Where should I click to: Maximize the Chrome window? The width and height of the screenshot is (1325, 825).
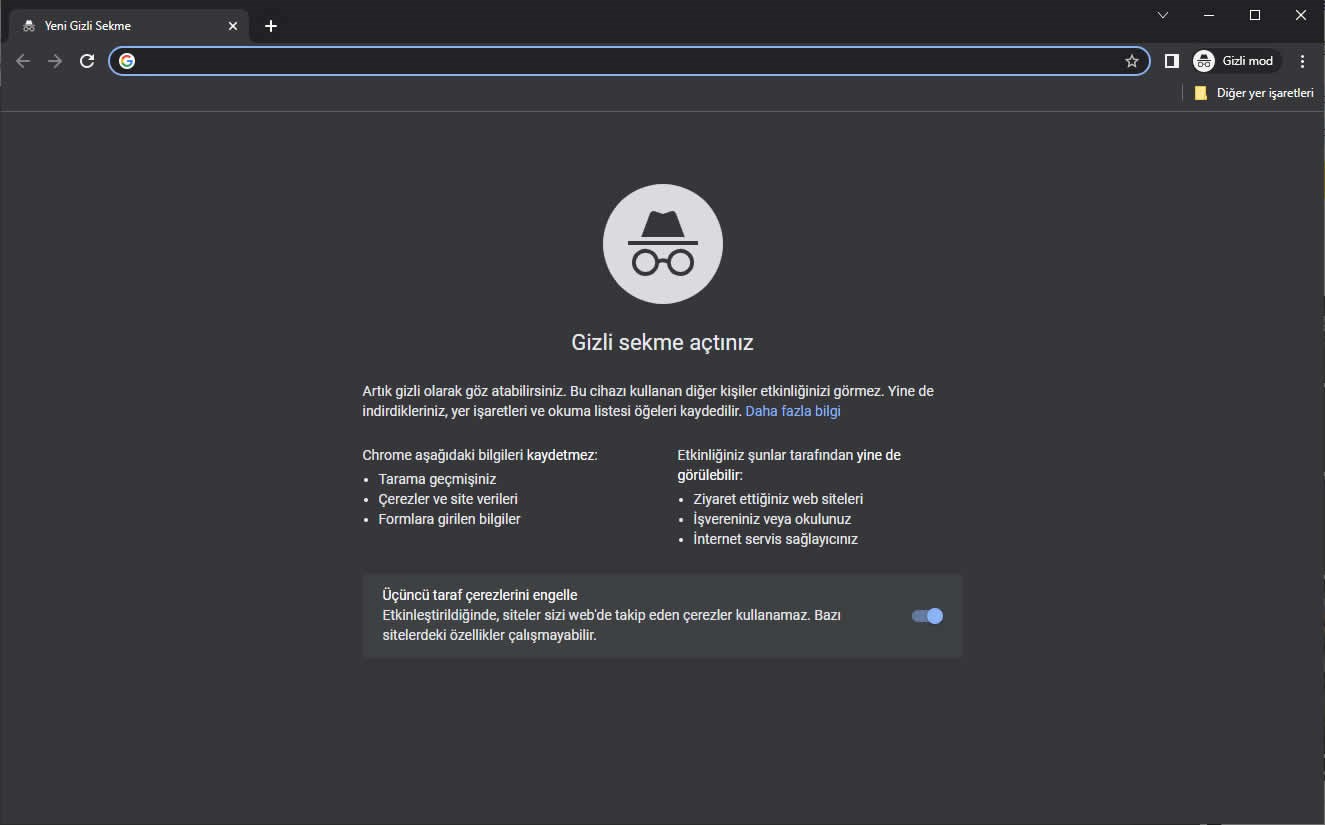point(1255,15)
